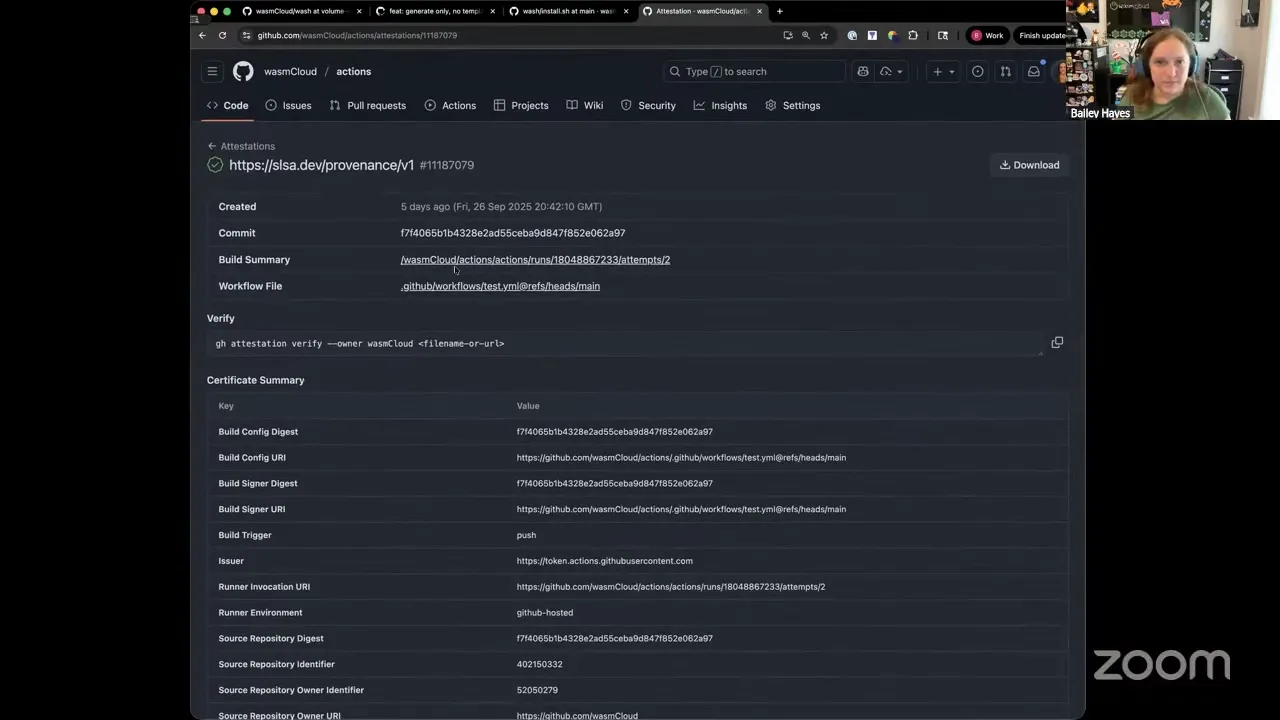Open your issues from the header circle-dot icon
Viewport: 1280px width, 720px height.
tap(978, 72)
